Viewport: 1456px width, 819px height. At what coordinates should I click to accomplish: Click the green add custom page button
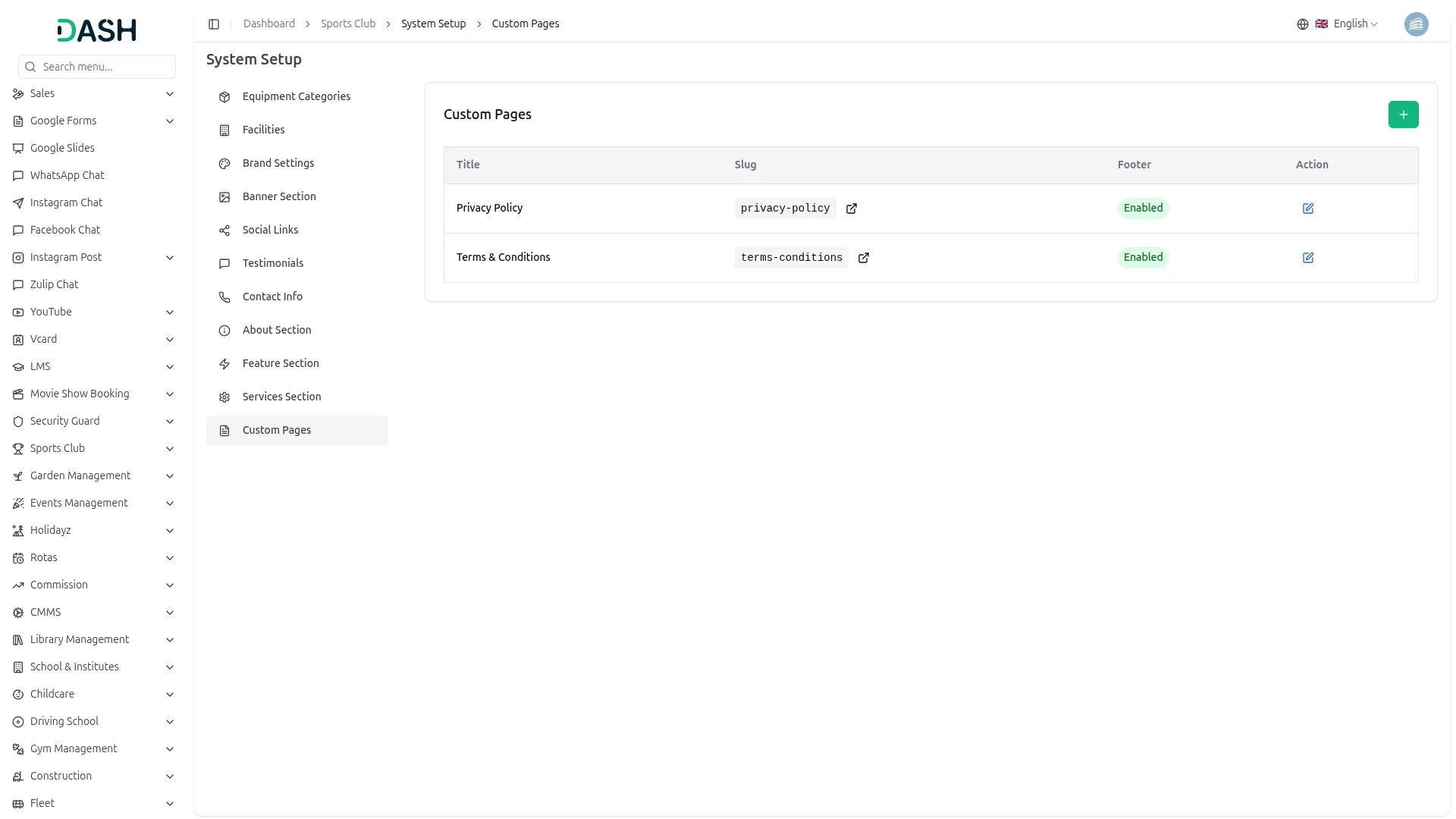[1403, 115]
